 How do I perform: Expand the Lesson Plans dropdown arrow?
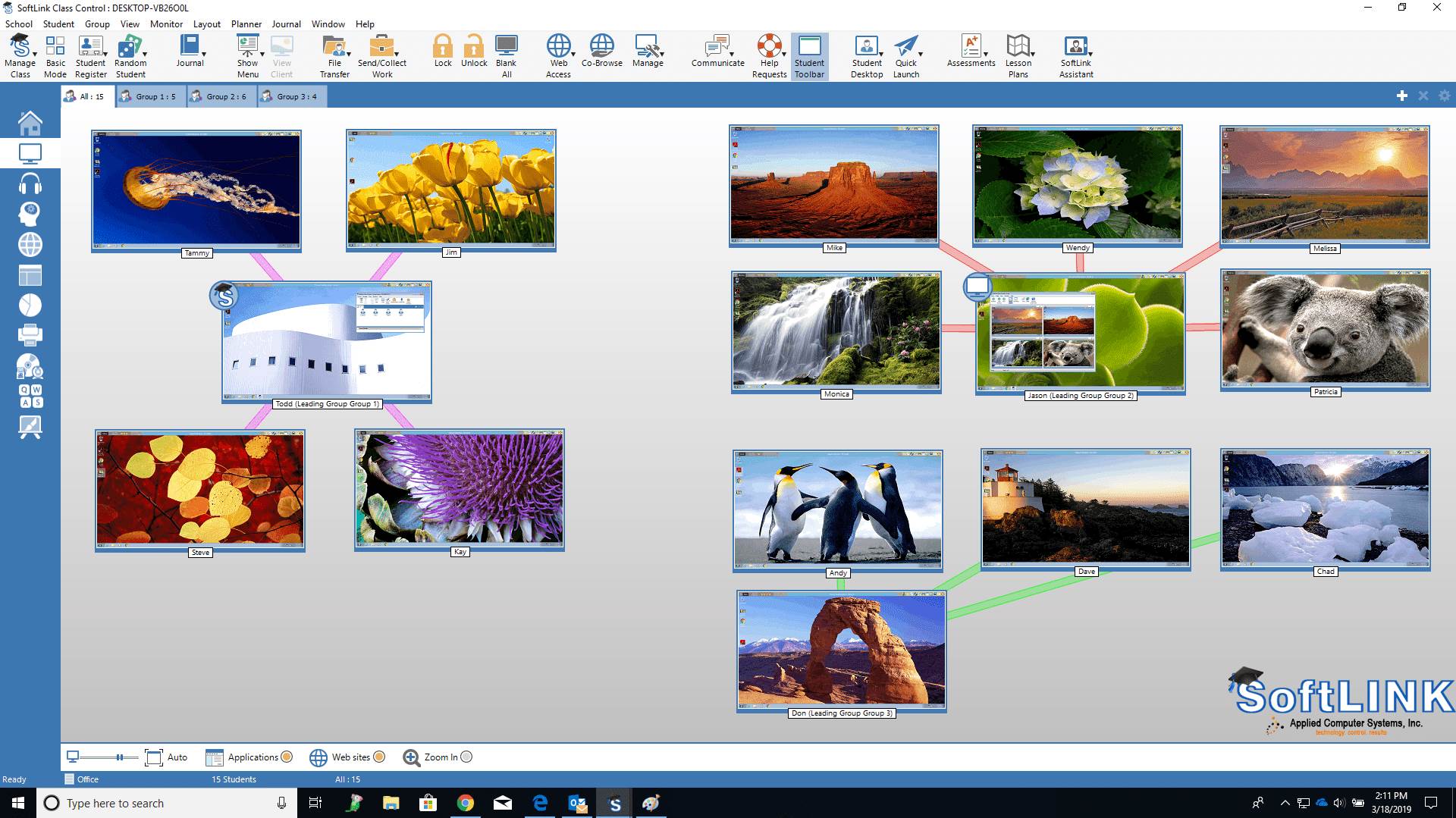(x=1033, y=55)
